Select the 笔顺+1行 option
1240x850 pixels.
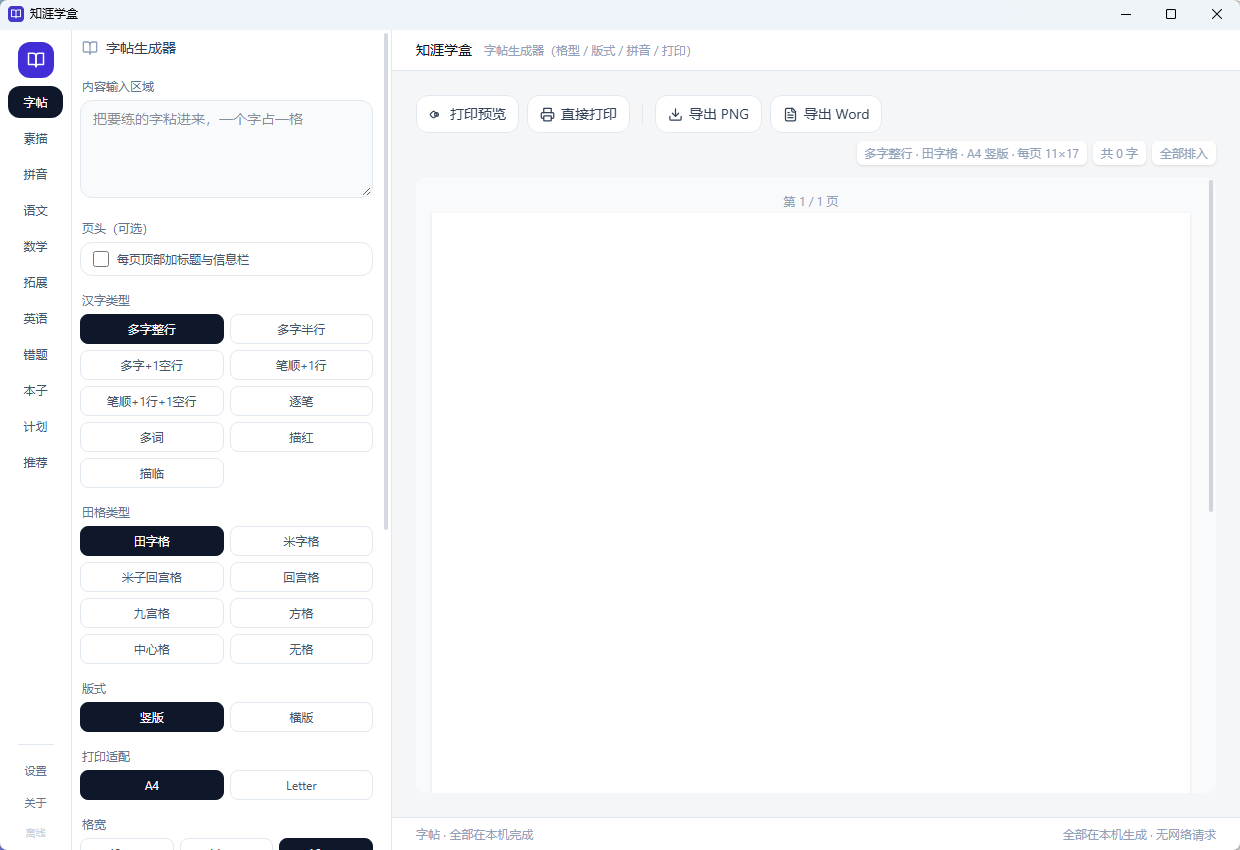[301, 365]
